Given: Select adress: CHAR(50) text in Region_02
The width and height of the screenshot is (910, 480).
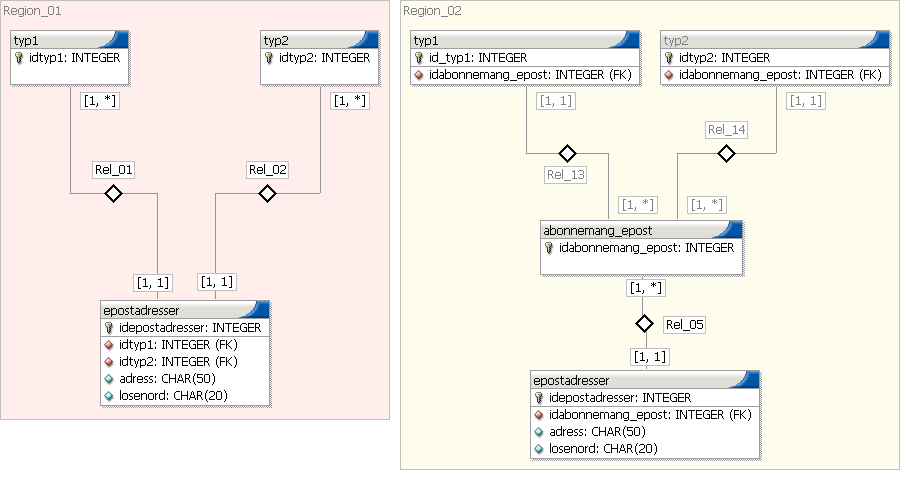Looking at the screenshot, I should pyautogui.click(x=597, y=432).
